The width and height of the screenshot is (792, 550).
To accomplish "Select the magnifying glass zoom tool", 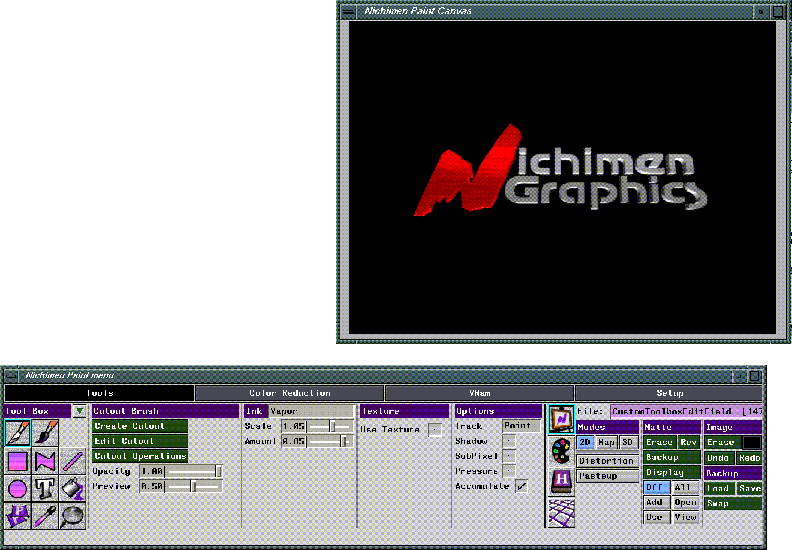I will pyautogui.click(x=73, y=516).
